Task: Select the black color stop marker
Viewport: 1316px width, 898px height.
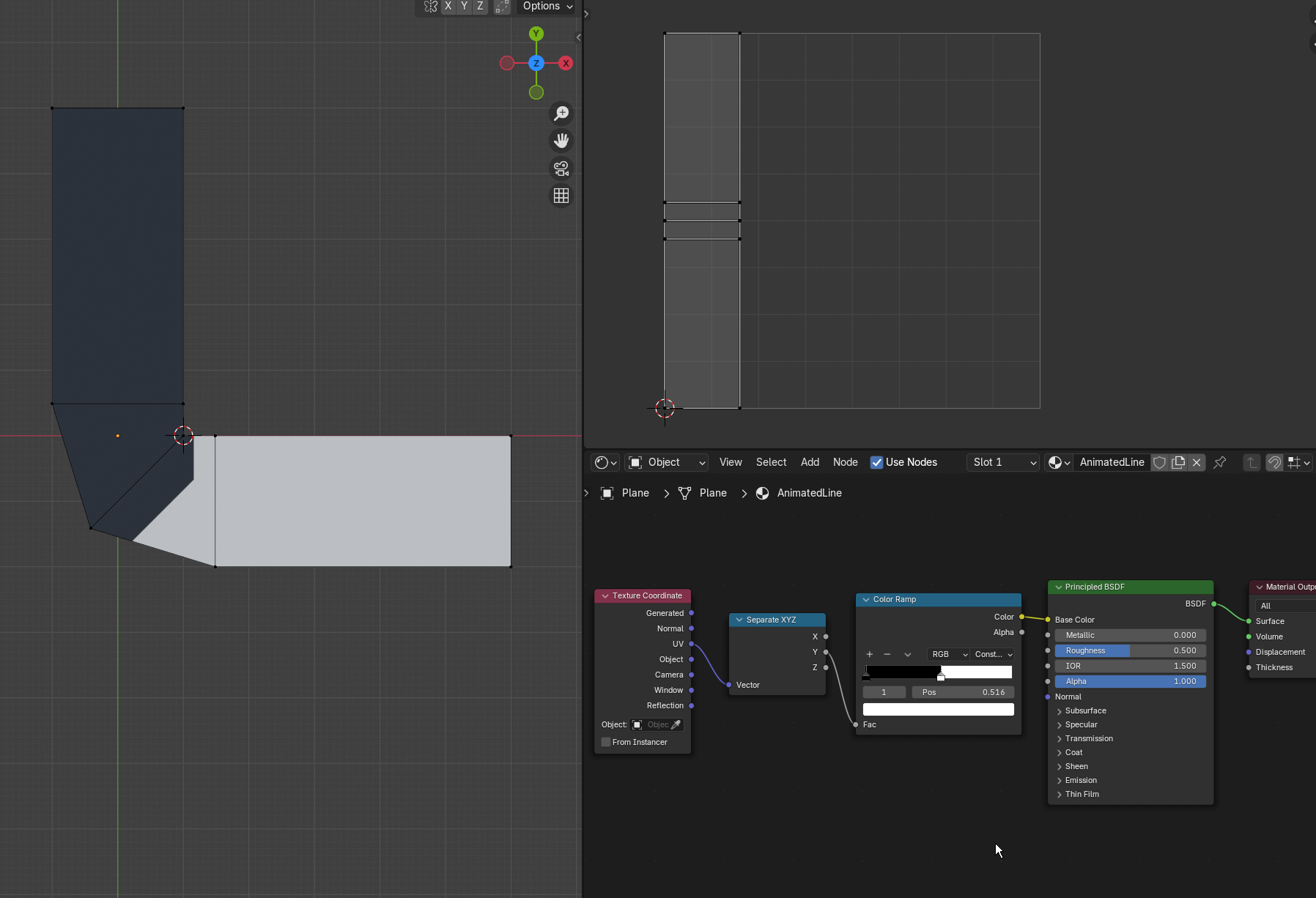Action: coord(866,677)
